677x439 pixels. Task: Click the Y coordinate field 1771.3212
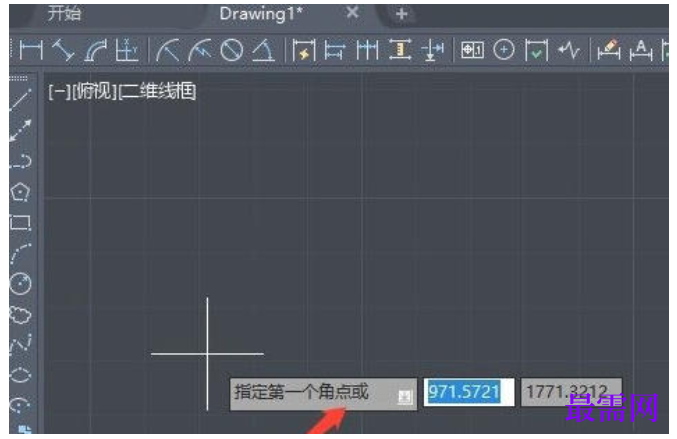tap(571, 392)
